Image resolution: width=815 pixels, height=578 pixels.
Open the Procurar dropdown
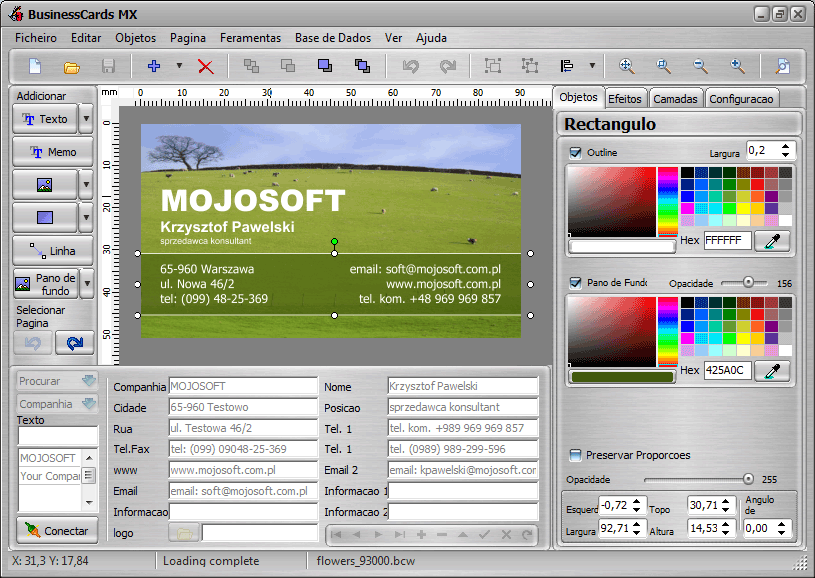pyautogui.click(x=57, y=381)
